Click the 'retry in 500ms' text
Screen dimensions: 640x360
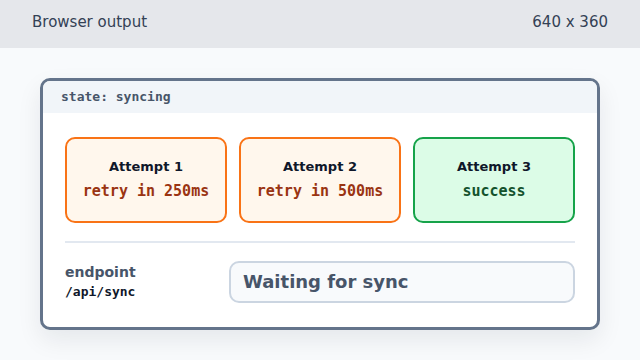click(x=320, y=191)
